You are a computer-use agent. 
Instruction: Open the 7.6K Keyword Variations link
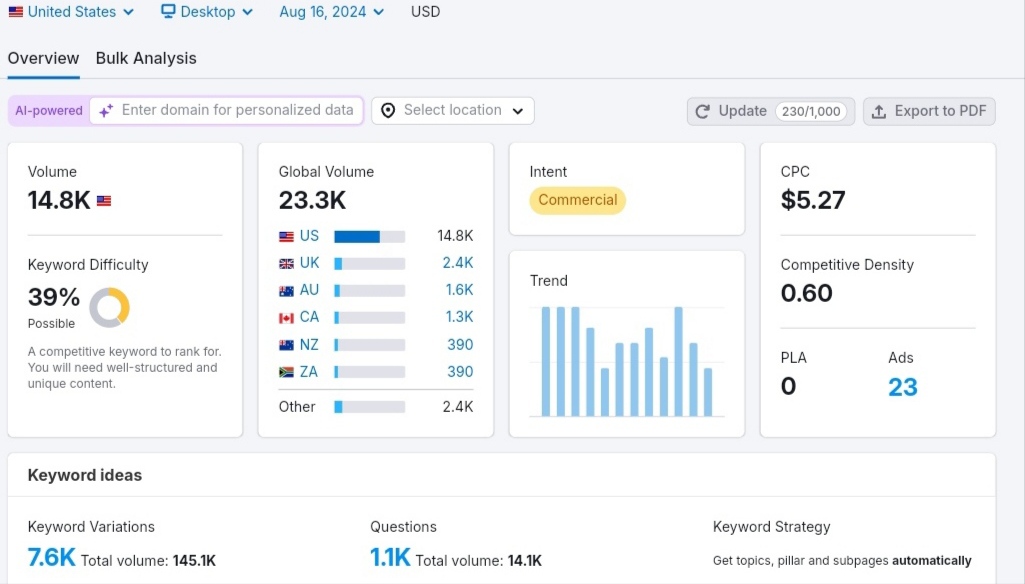pos(52,558)
